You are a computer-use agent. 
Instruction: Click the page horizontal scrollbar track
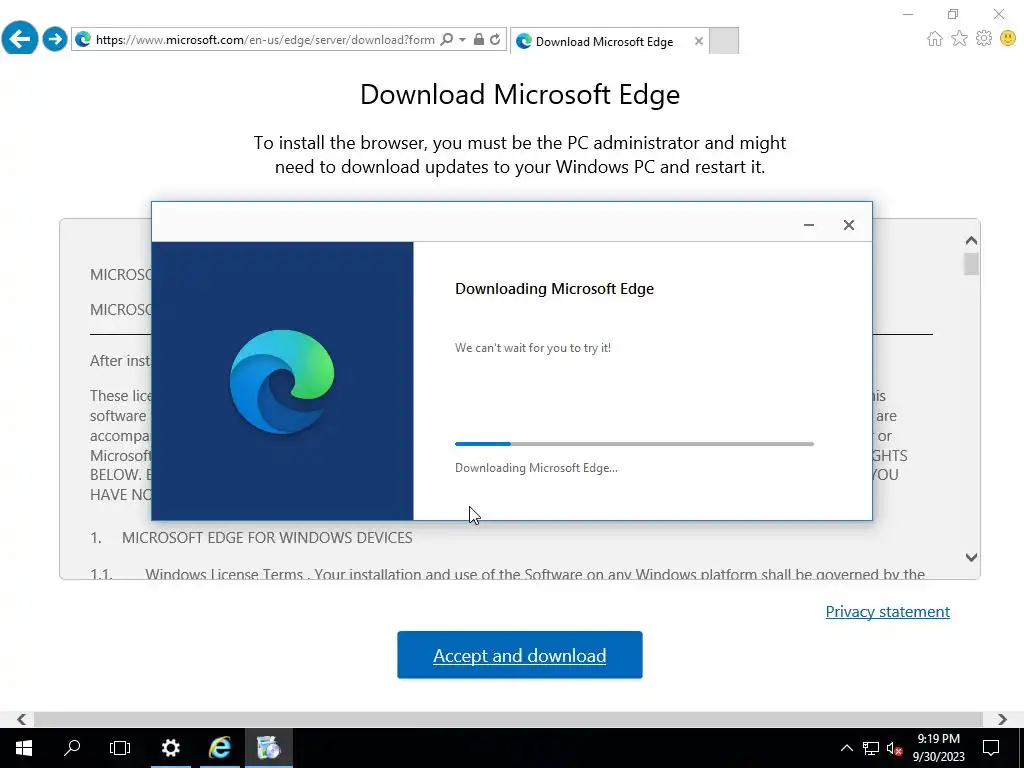(x=508, y=719)
